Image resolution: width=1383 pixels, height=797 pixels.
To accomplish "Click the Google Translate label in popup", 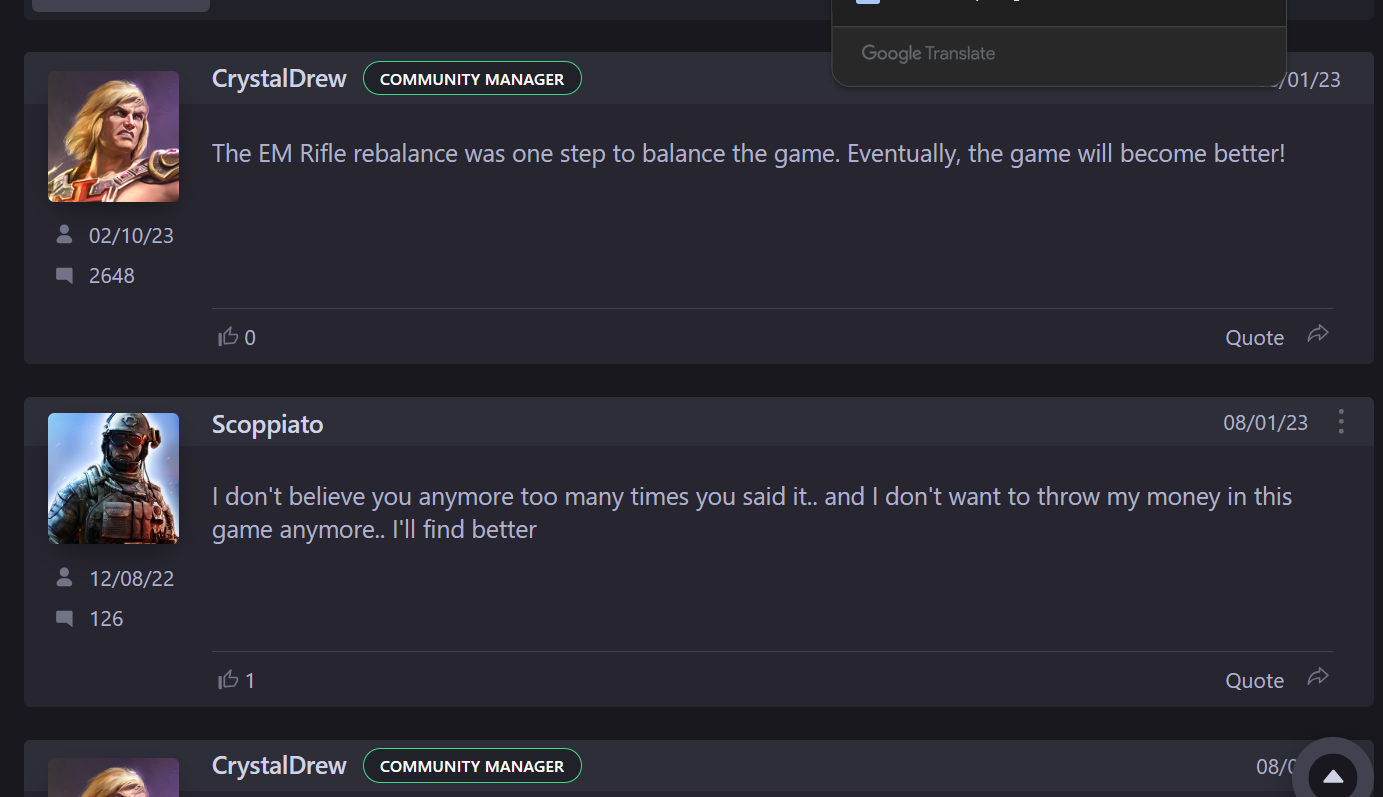I will point(928,54).
